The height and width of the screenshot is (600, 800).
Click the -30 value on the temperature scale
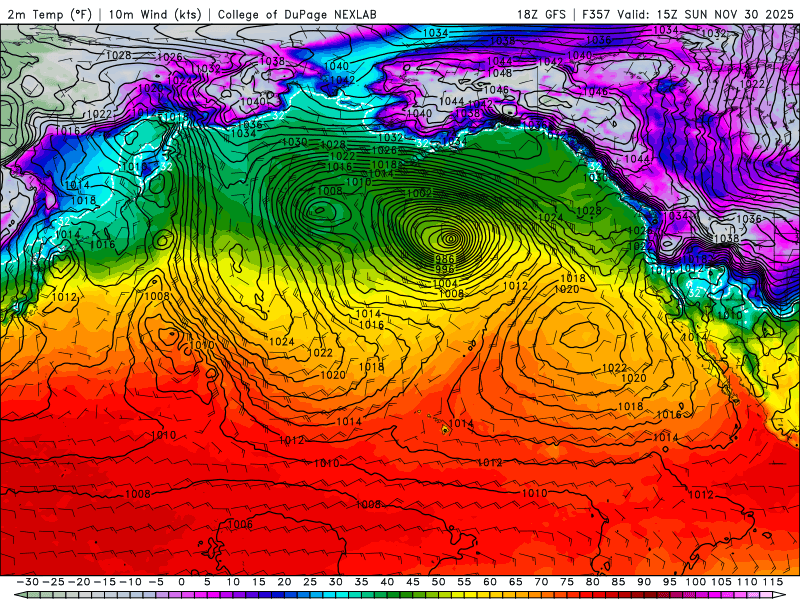28,582
